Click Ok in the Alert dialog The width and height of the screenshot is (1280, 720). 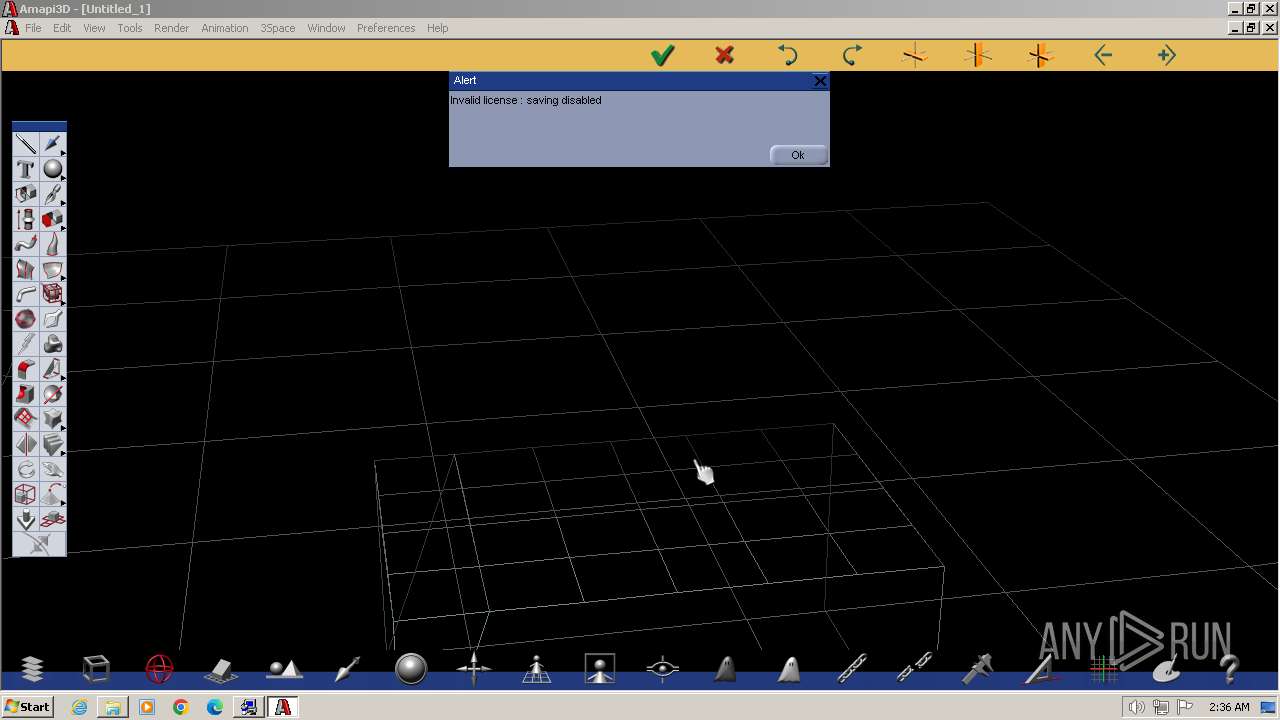(x=798, y=155)
